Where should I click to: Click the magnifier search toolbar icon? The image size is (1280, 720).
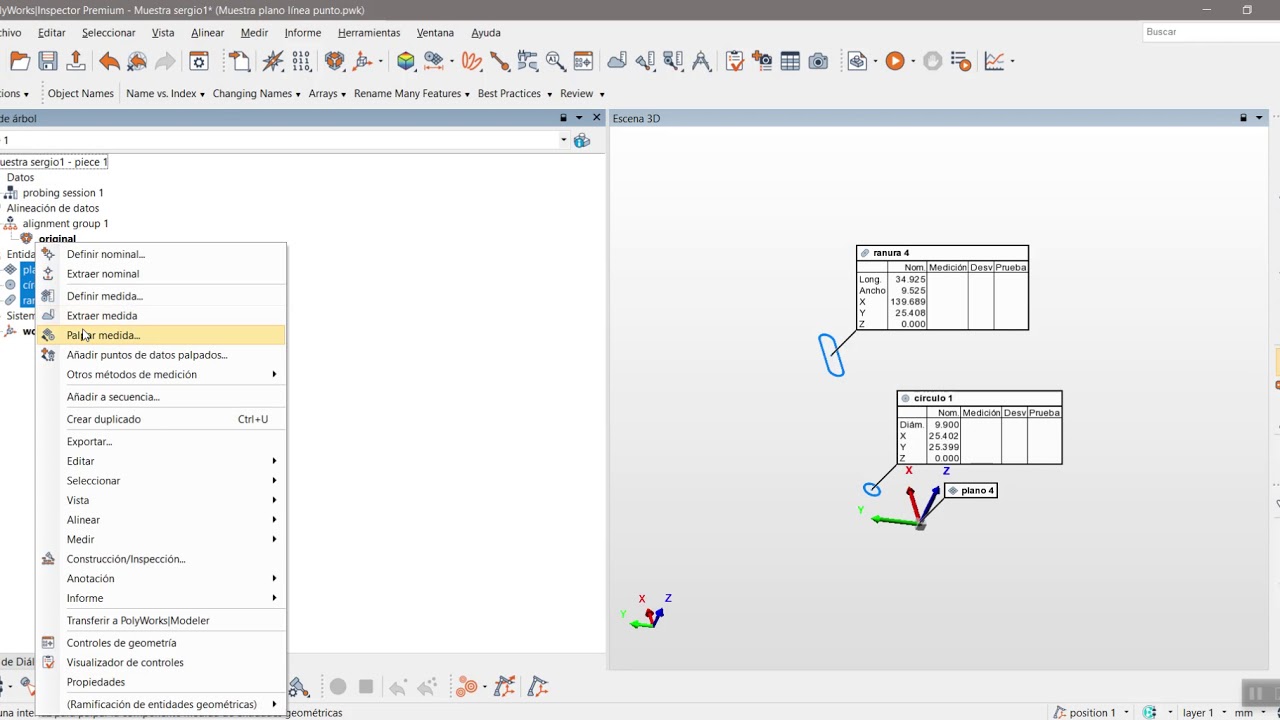coord(555,61)
